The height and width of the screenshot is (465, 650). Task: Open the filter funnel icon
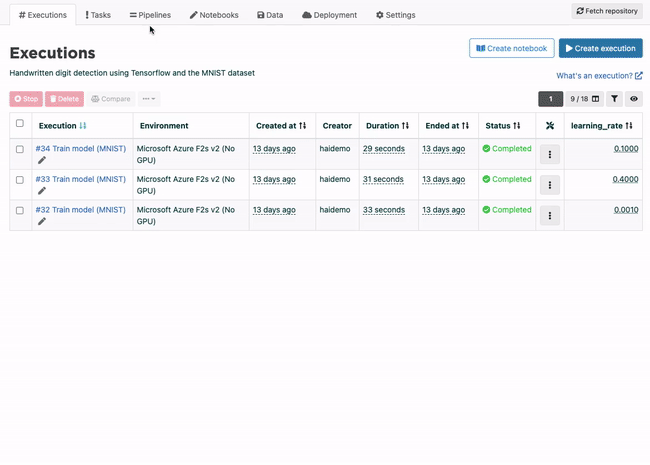click(614, 99)
